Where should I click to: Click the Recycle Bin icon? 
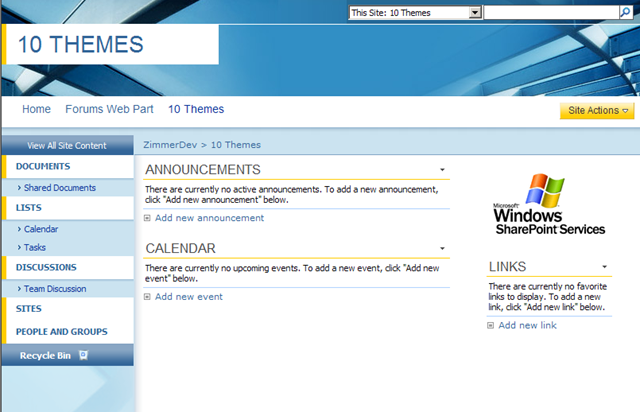(84, 355)
